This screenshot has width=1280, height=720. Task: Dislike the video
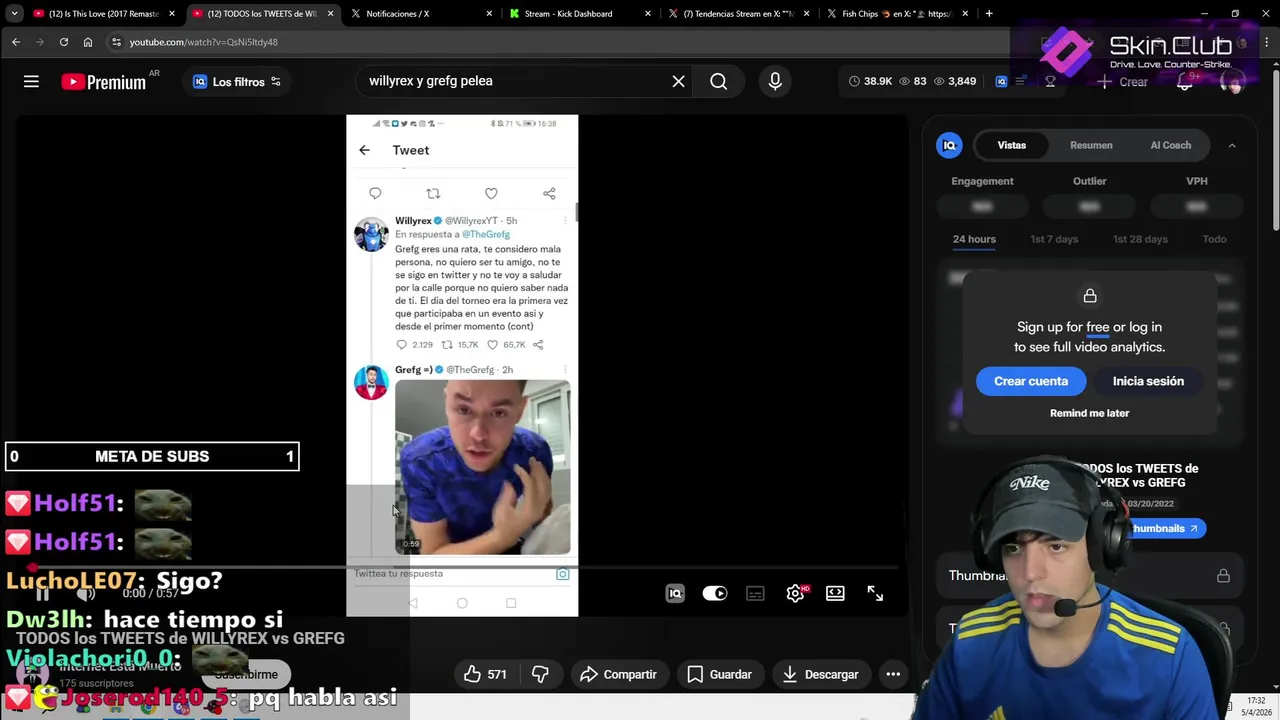click(540, 674)
